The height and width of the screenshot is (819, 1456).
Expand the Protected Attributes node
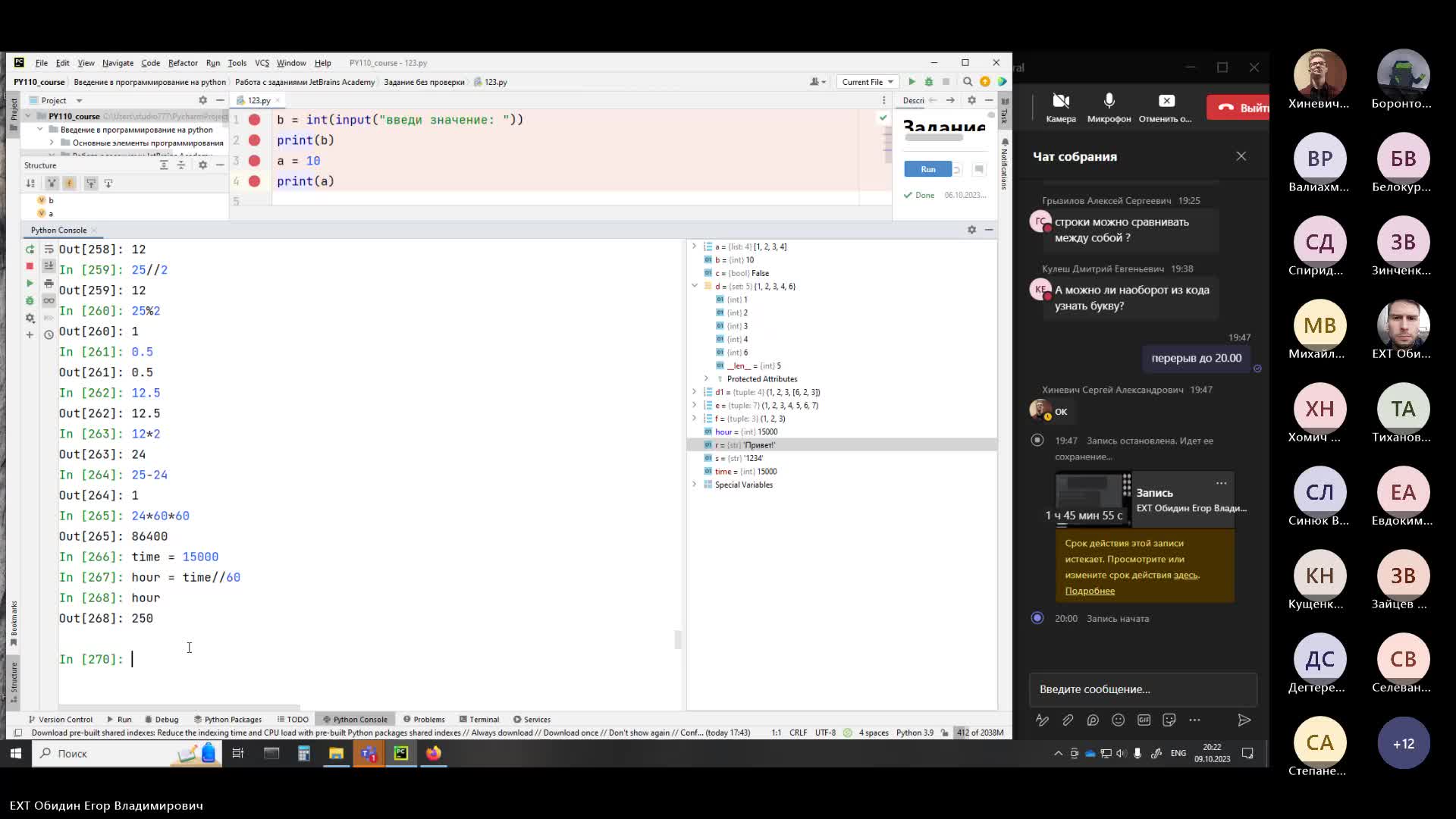tap(706, 378)
